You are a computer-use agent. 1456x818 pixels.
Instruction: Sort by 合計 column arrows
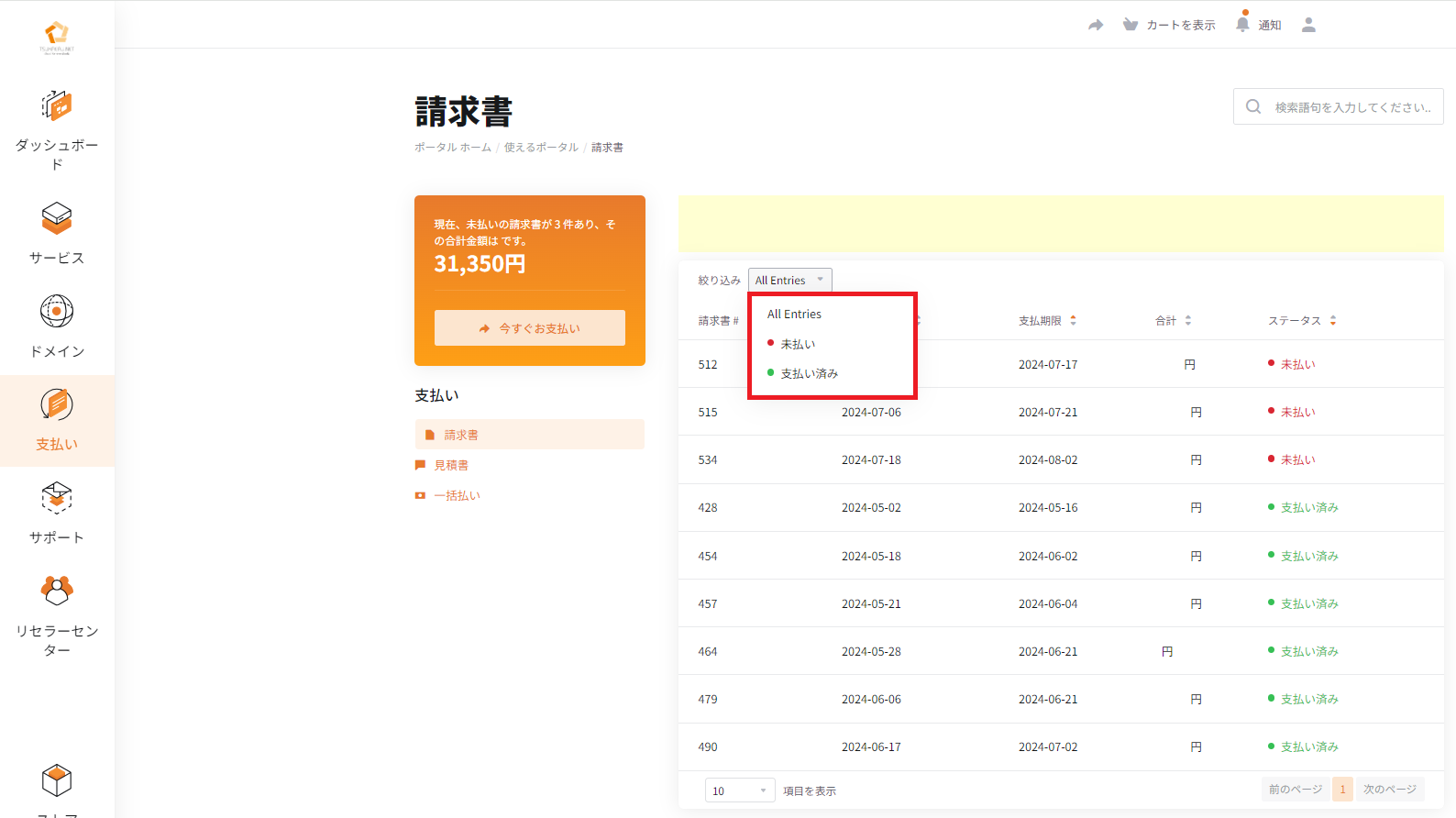[1187, 320]
